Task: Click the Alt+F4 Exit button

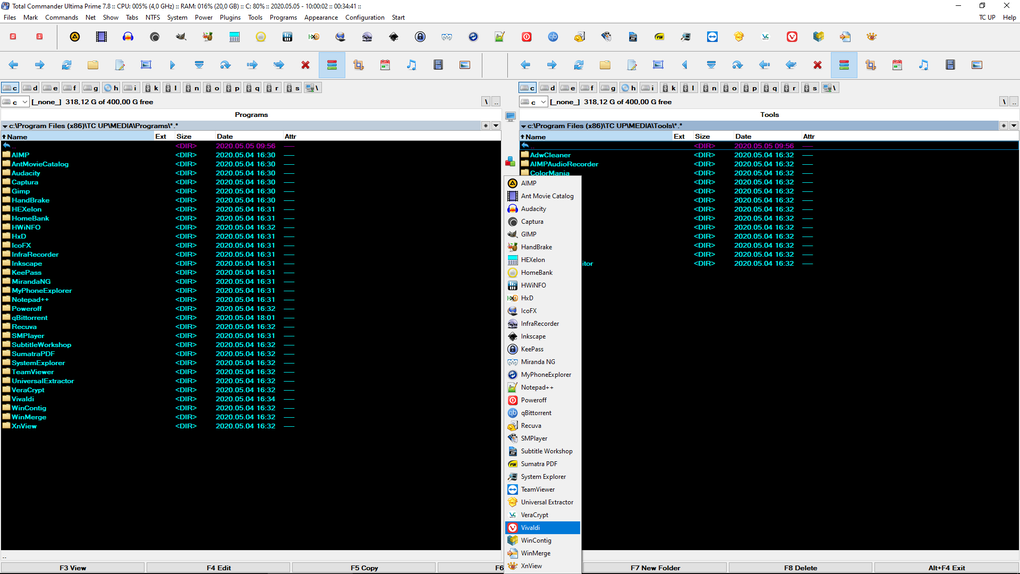Action: (x=946, y=568)
